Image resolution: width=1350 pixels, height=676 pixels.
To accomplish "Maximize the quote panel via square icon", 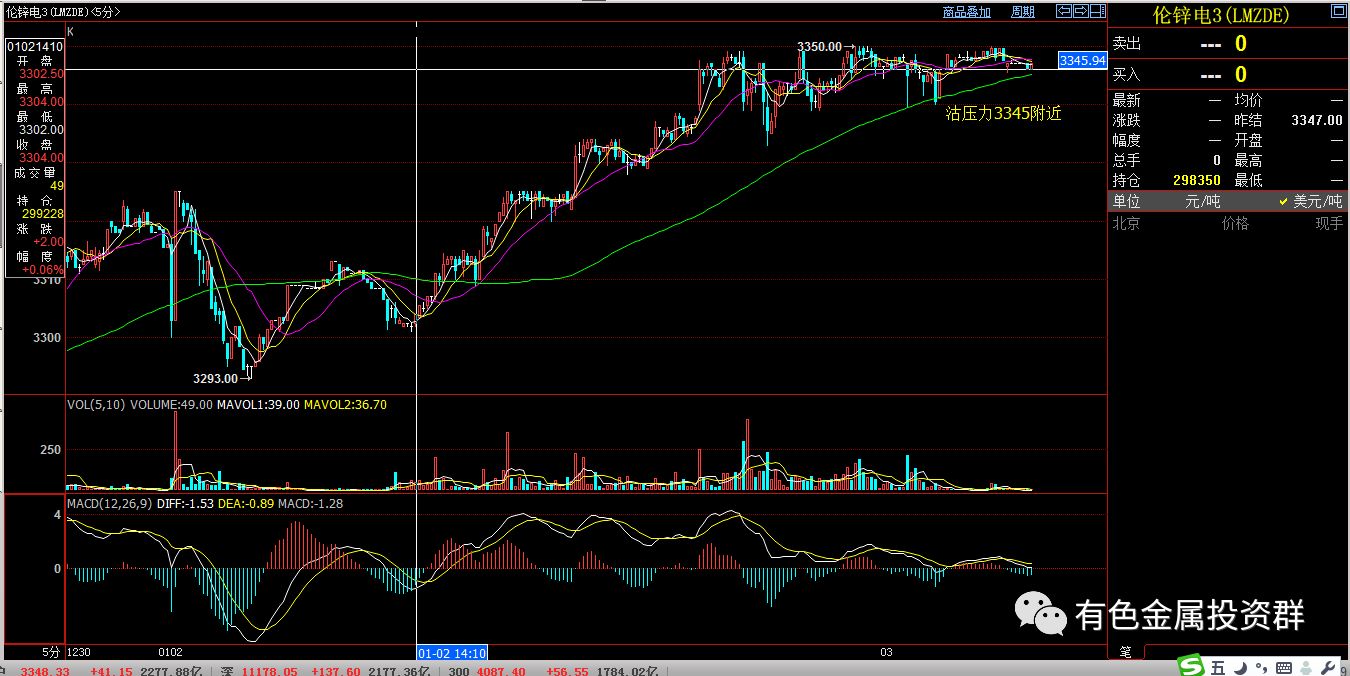I will tap(1337, 12).
